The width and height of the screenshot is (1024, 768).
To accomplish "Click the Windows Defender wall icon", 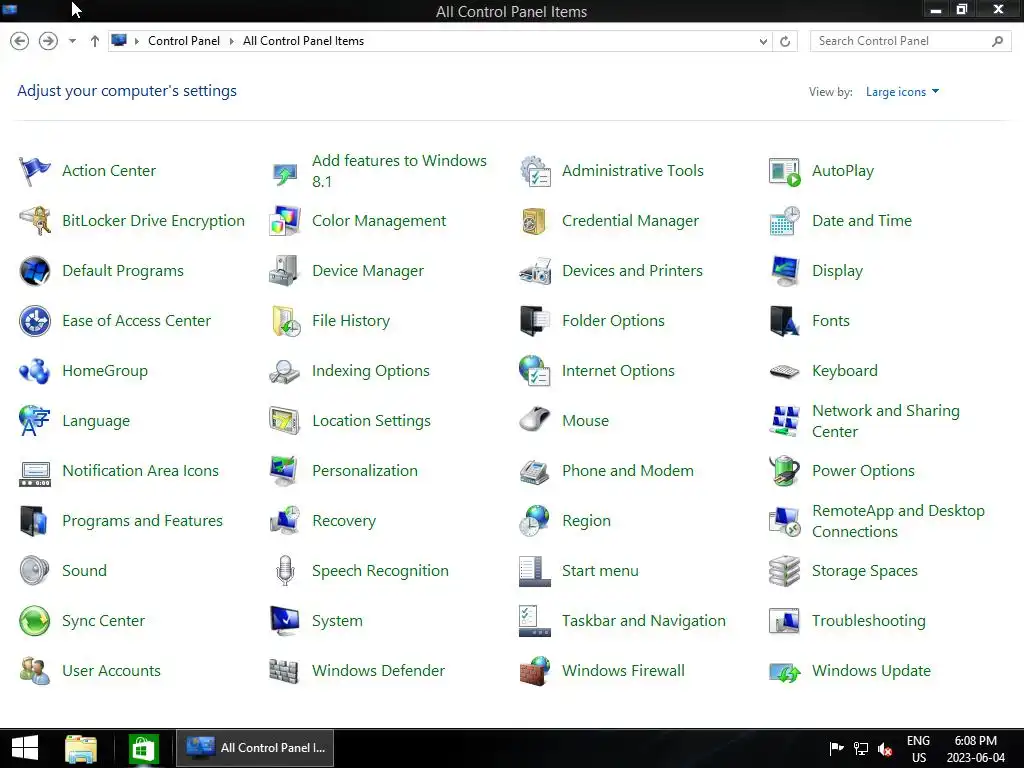I will click(x=285, y=671).
